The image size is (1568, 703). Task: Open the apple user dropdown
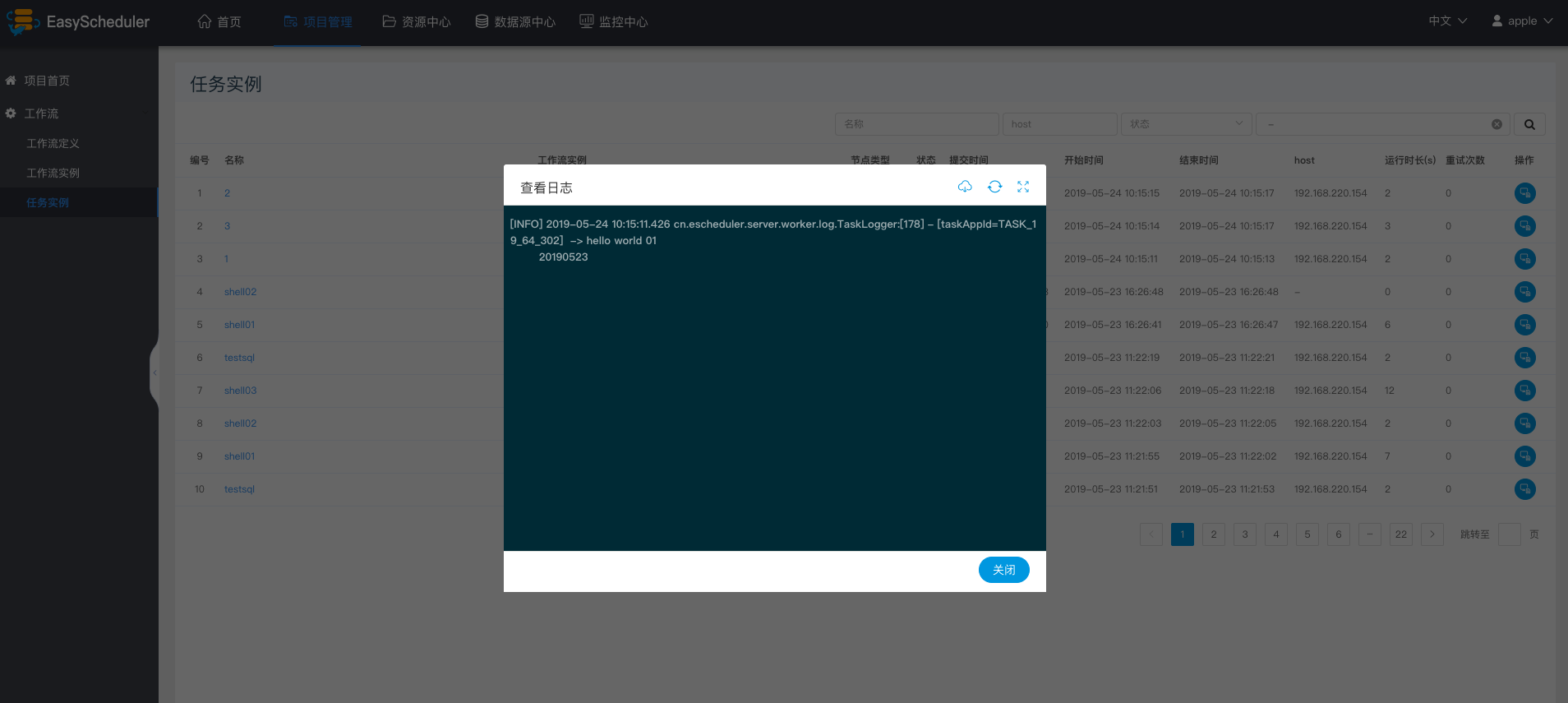(1522, 21)
